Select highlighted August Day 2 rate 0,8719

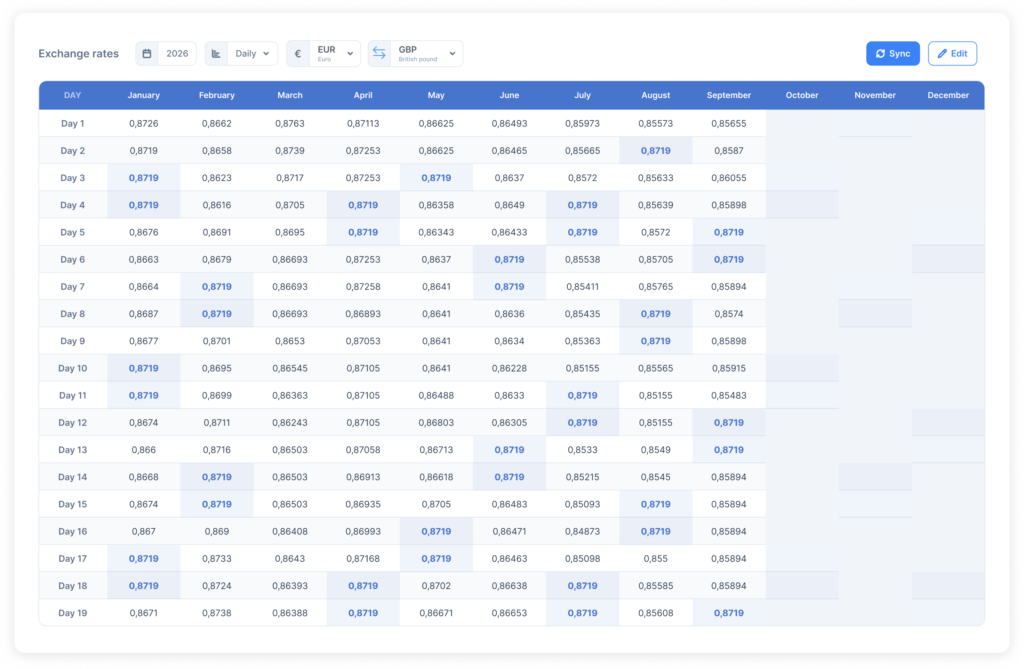(656, 151)
